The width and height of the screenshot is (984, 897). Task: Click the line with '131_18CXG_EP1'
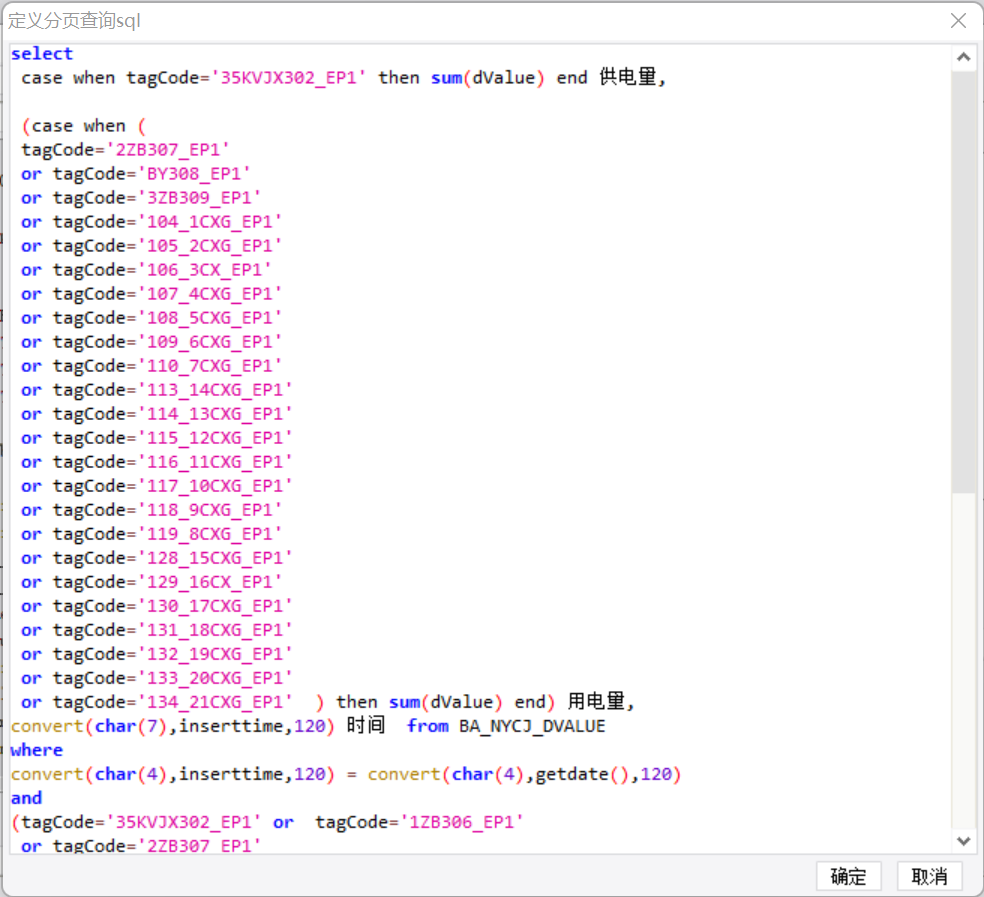157,630
